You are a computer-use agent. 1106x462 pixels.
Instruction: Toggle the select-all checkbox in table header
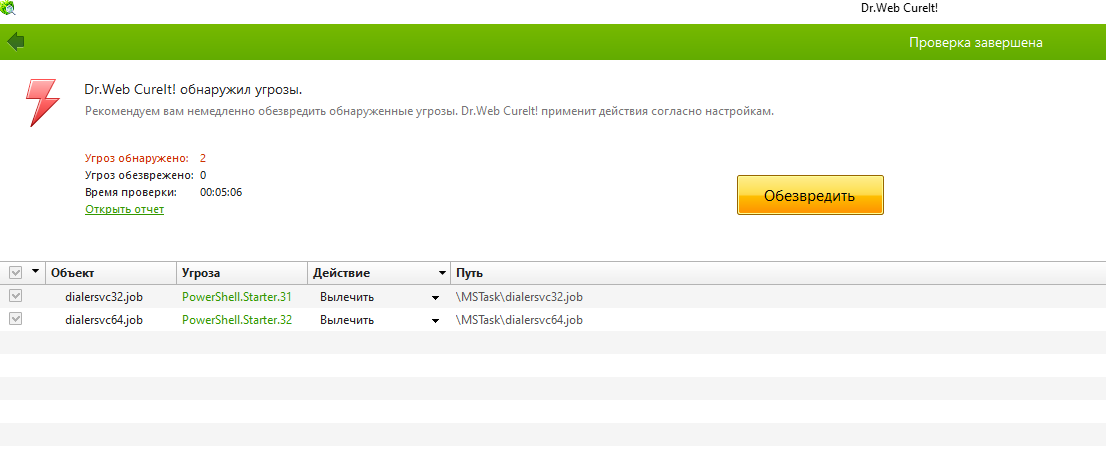[16, 273]
